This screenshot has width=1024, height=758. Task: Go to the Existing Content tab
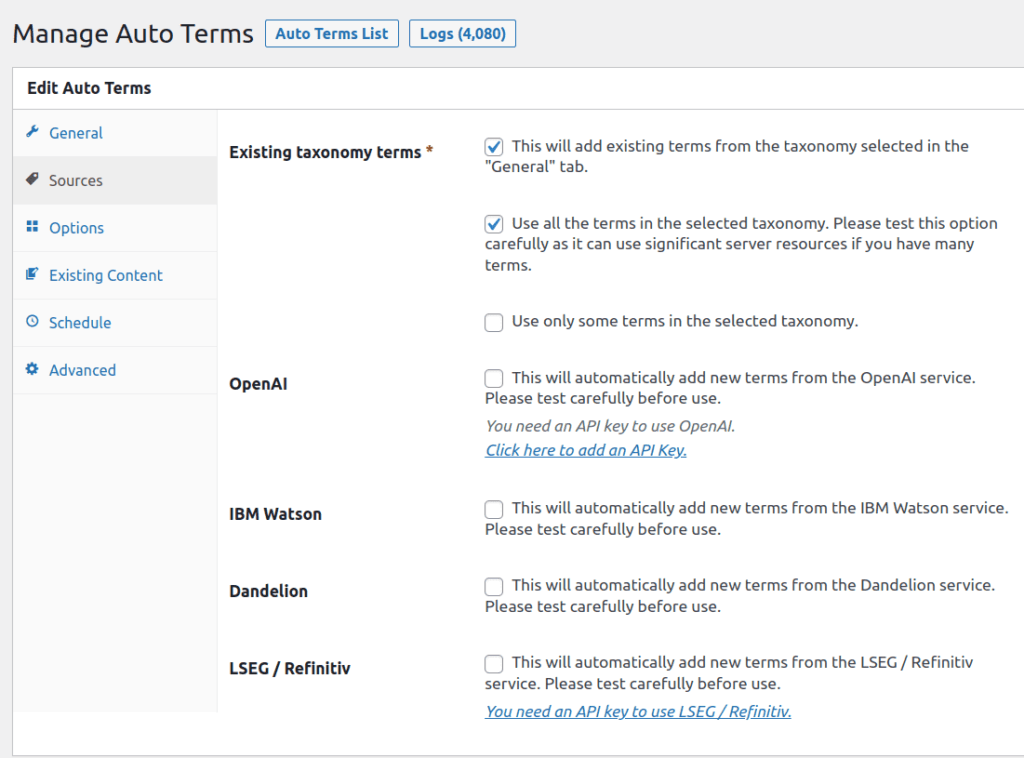[115, 276]
